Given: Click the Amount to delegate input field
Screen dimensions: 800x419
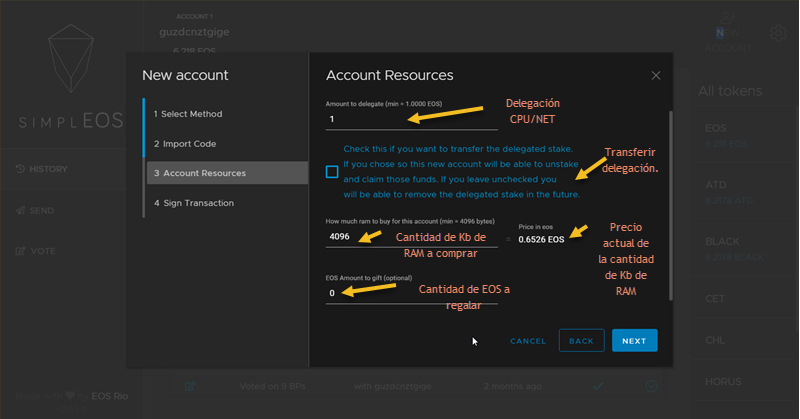Looking at the screenshot, I should 411,119.
